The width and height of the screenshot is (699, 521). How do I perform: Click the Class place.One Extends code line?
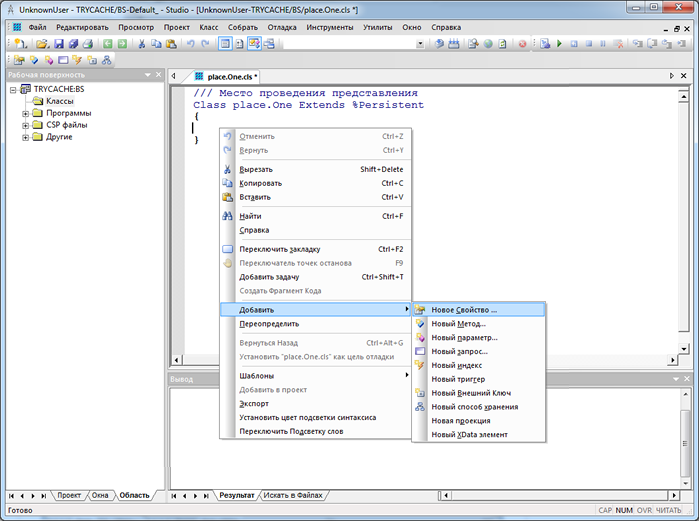[308, 105]
